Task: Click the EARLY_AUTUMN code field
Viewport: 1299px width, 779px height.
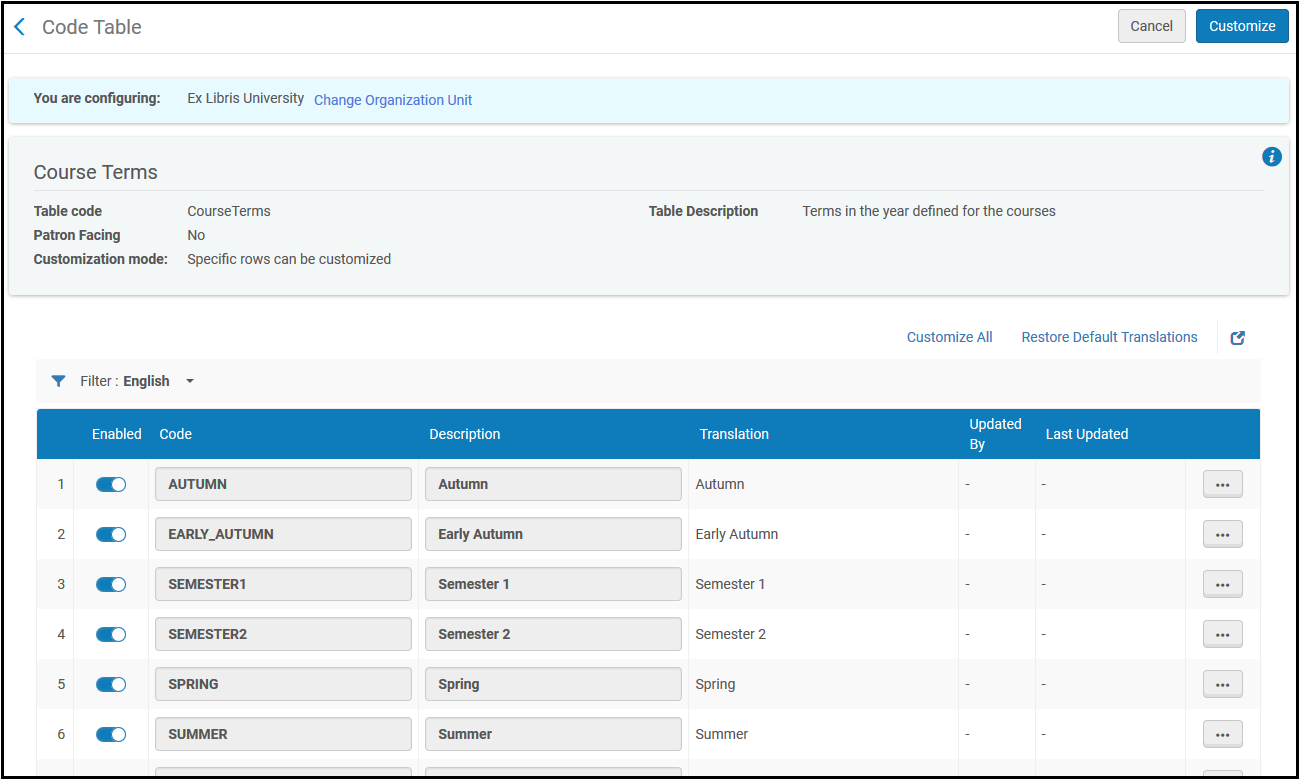Action: [283, 534]
